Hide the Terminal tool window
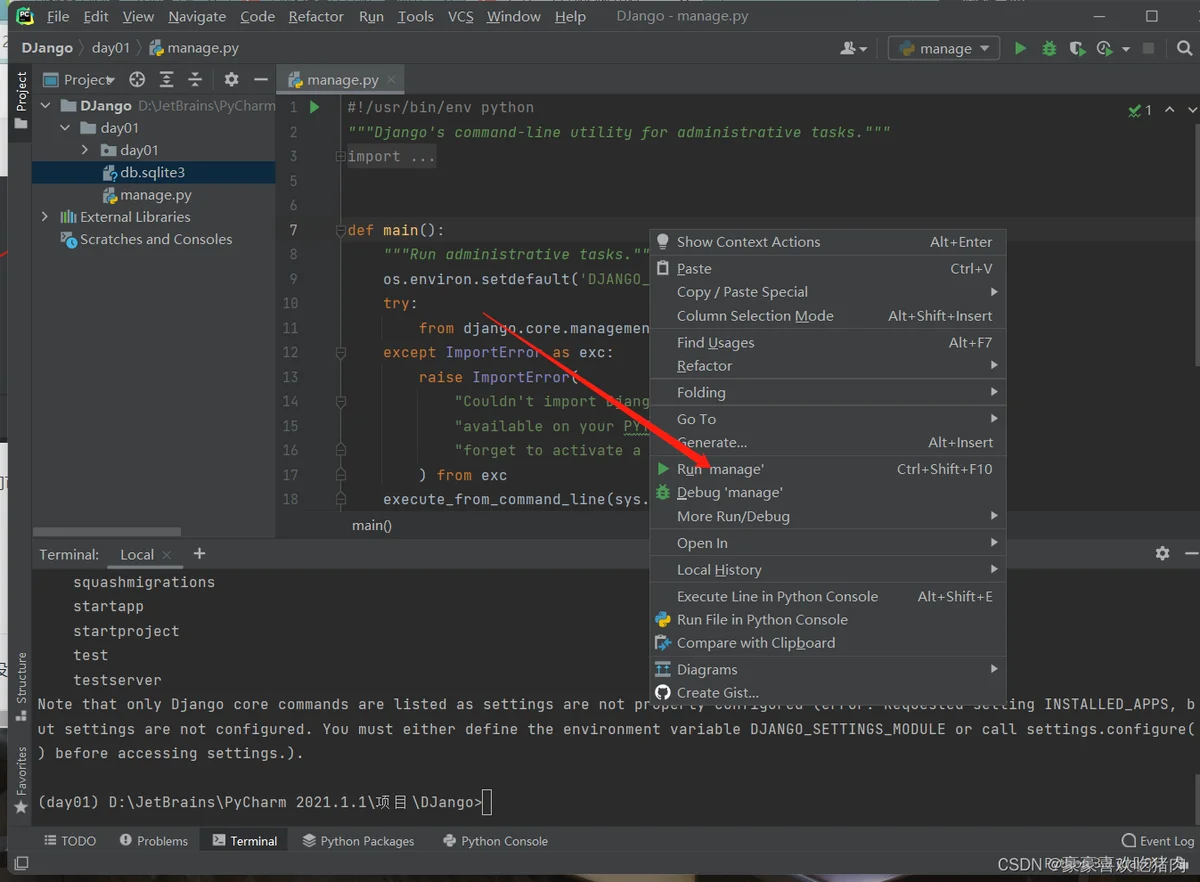This screenshot has width=1200, height=882. (1191, 553)
